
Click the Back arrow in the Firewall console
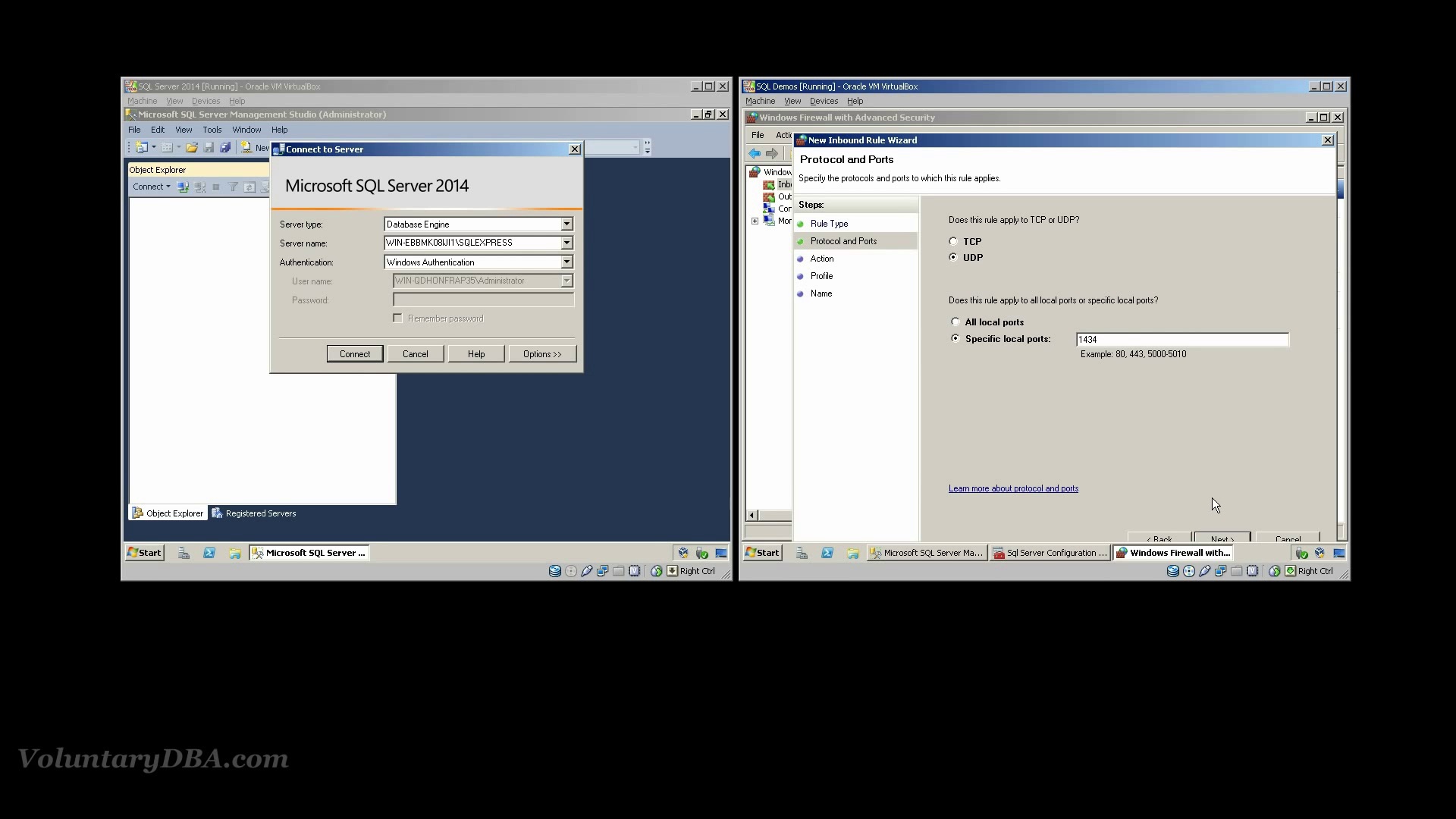(x=755, y=153)
